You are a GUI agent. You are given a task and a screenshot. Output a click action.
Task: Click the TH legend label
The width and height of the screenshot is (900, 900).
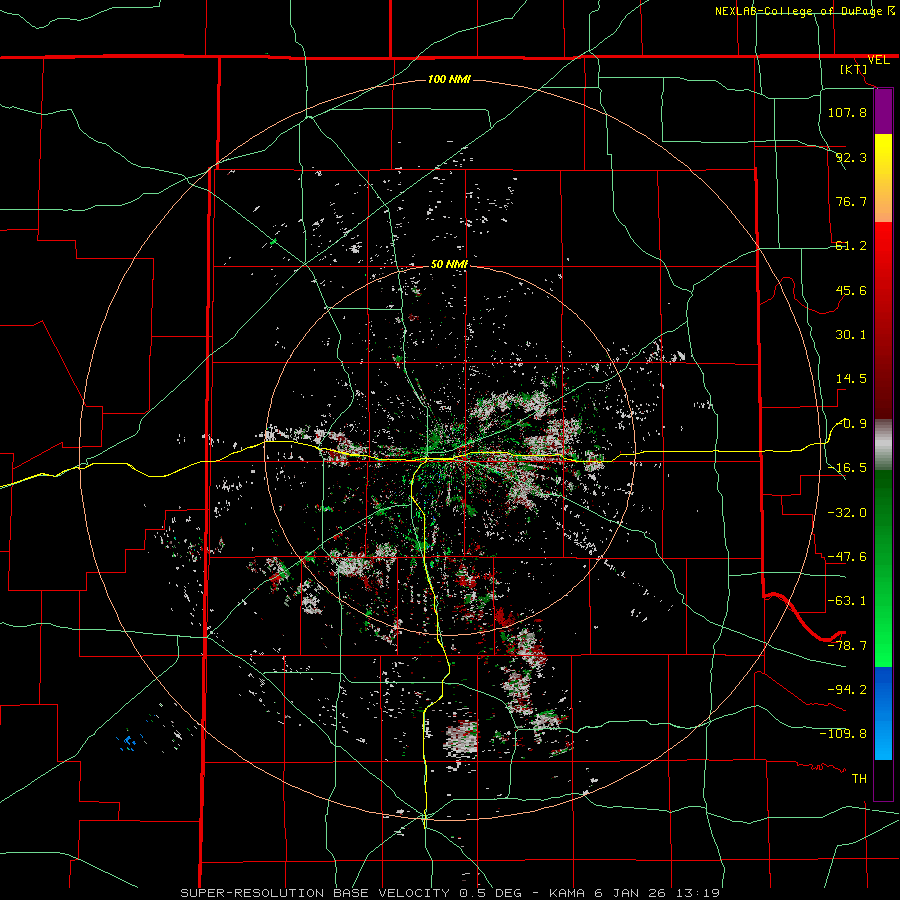pyautogui.click(x=859, y=778)
